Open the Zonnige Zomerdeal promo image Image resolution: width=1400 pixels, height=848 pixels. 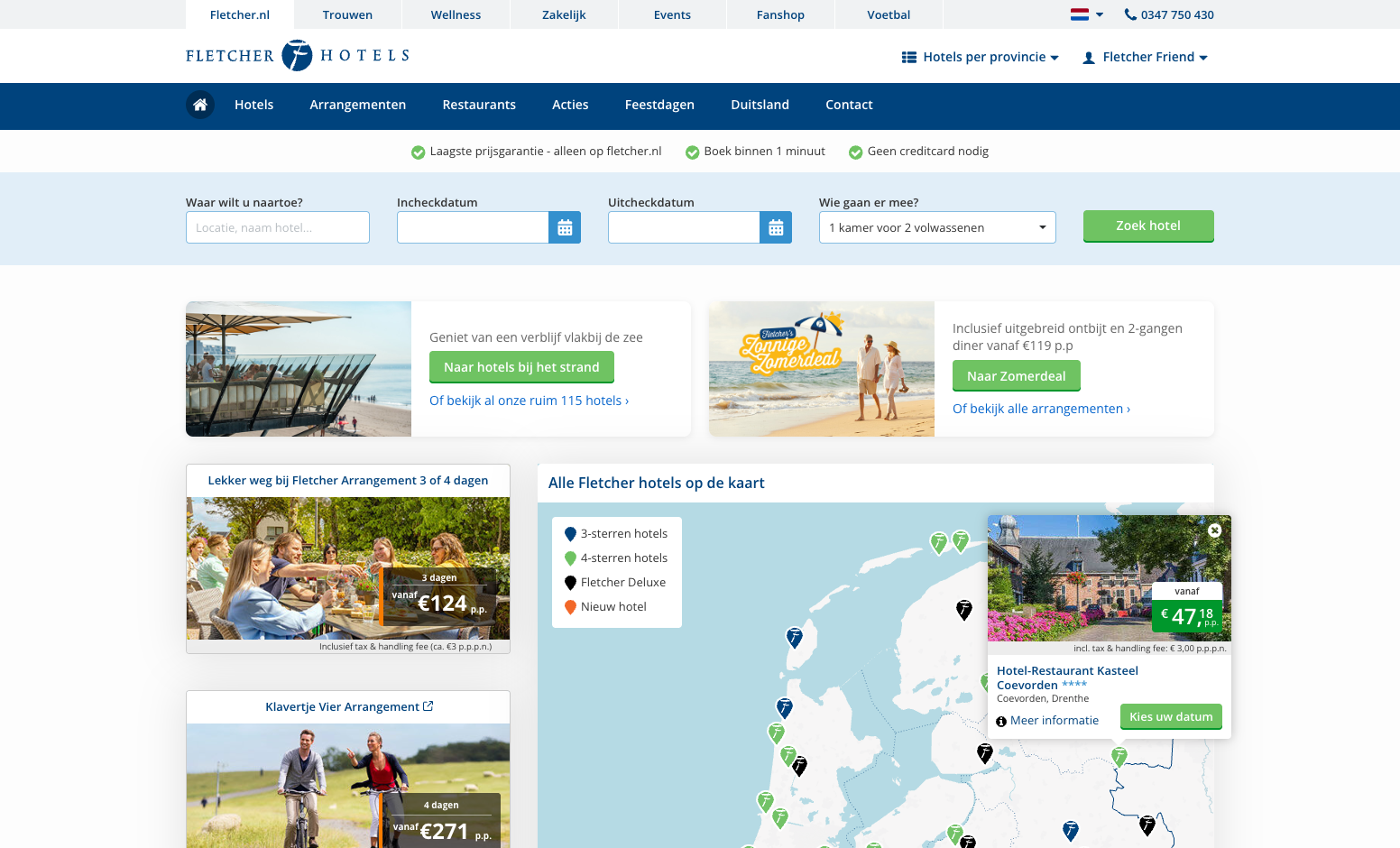click(822, 369)
